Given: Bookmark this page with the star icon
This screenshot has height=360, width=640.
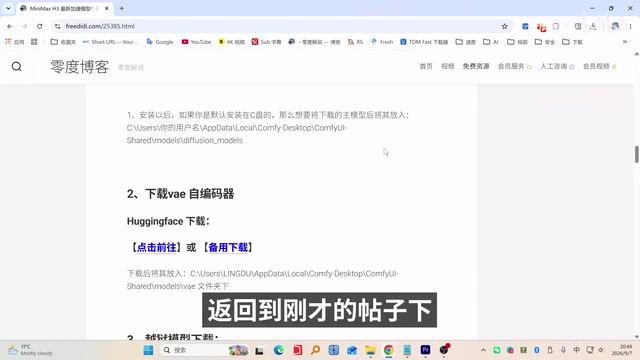Looking at the screenshot, I should [504, 26].
